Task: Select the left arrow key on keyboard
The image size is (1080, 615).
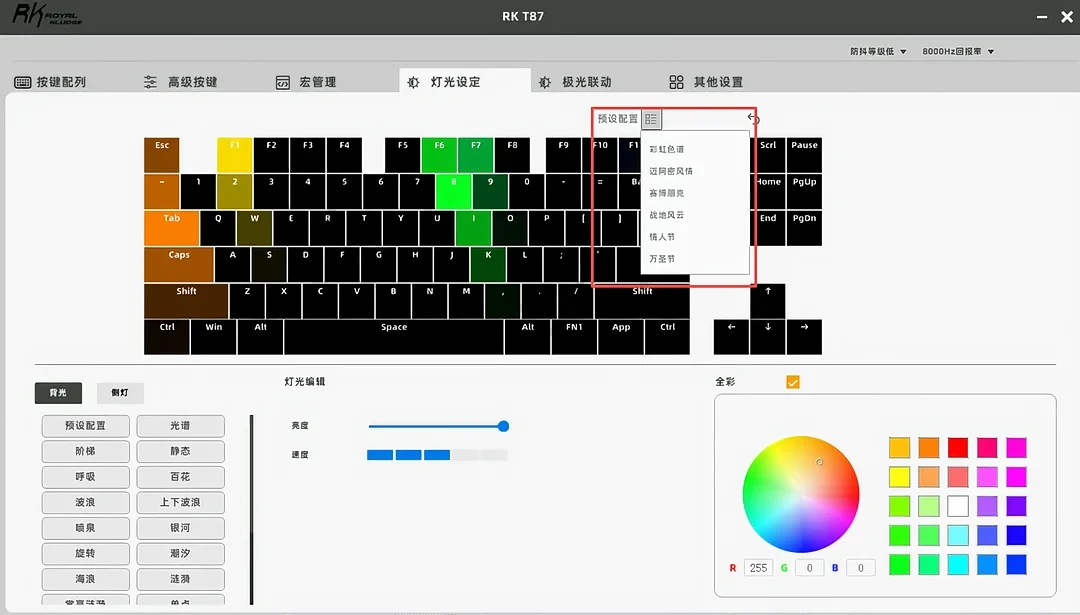Action: point(731,337)
